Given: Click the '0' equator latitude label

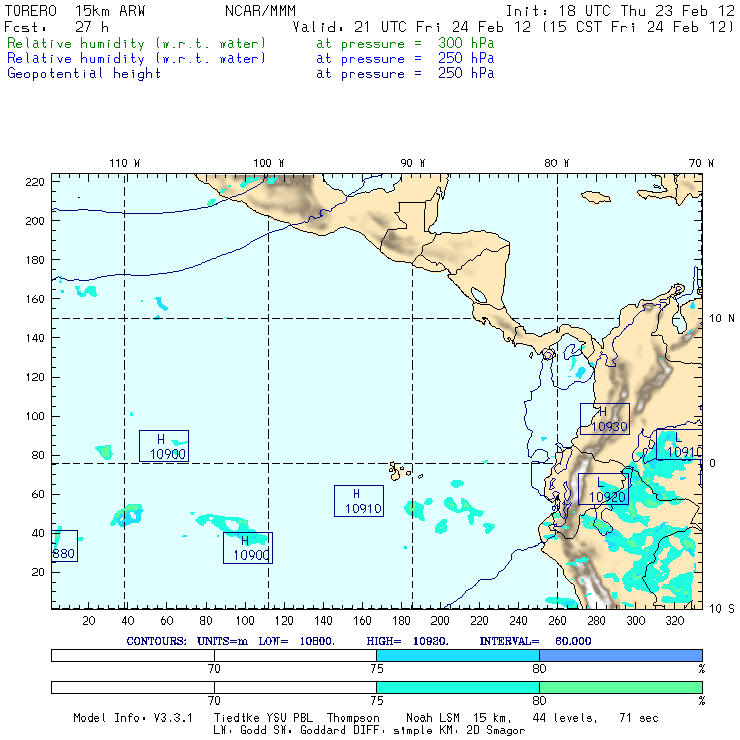Looking at the screenshot, I should (x=712, y=463).
